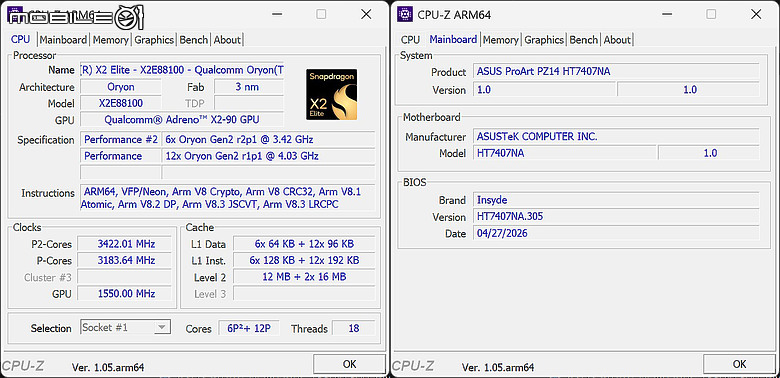The width and height of the screenshot is (780, 378).
Task: Close the right CPU-Z ARM64 window
Action: pyautogui.click(x=756, y=14)
